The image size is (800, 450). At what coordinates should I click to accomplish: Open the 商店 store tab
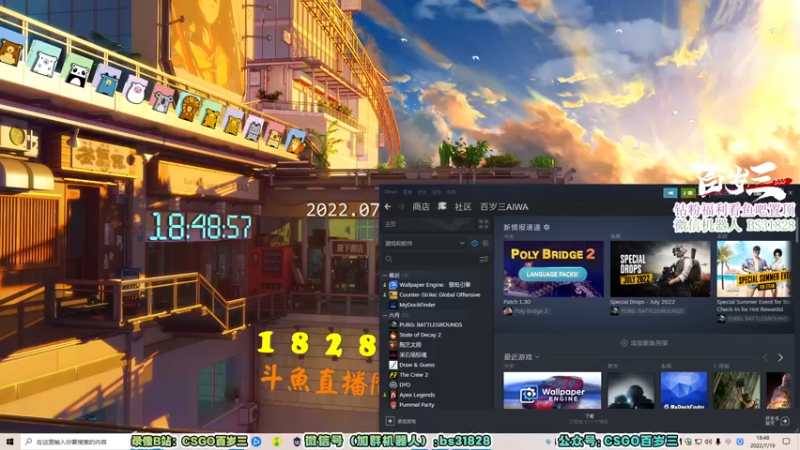click(x=421, y=207)
